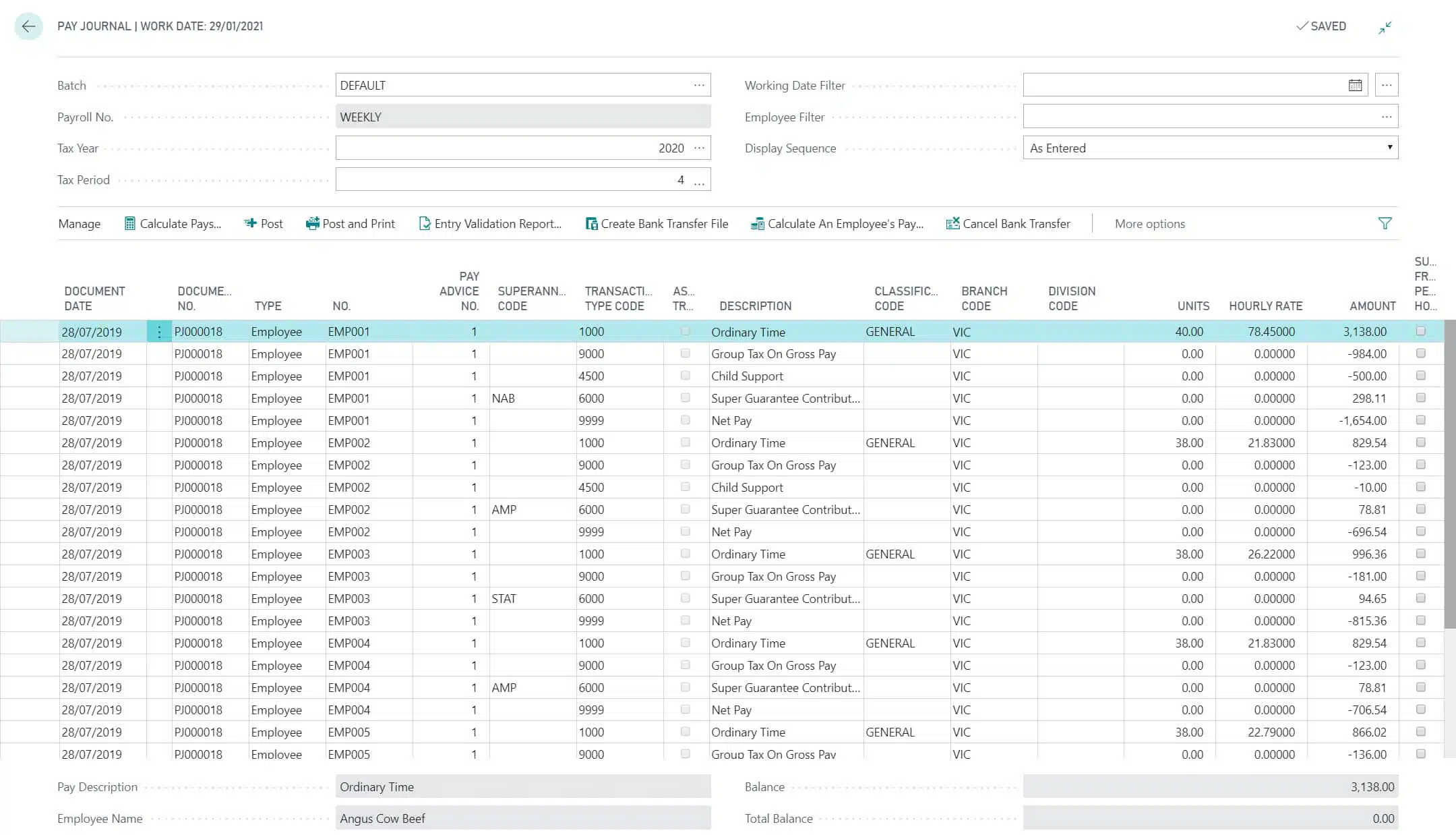Open the Batch field lookup ellipsis
This screenshot has height=835, width=1456.
[x=699, y=85]
